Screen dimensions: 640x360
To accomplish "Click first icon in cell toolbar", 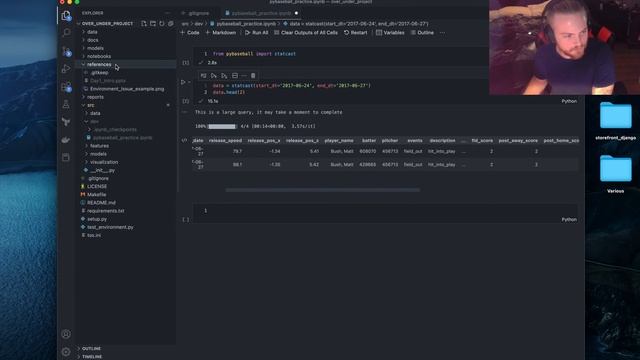I will 203,76.
